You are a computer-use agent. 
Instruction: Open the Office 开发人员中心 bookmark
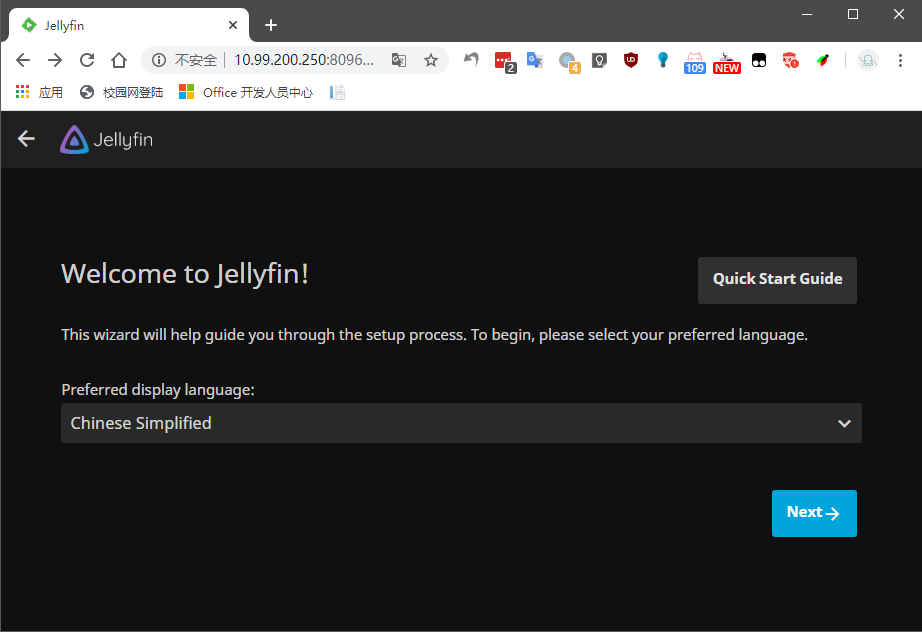point(246,92)
